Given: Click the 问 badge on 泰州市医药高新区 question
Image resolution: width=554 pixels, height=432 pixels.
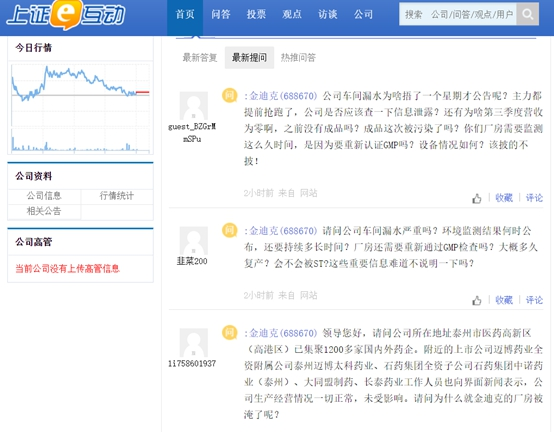Looking at the screenshot, I should point(230,332).
